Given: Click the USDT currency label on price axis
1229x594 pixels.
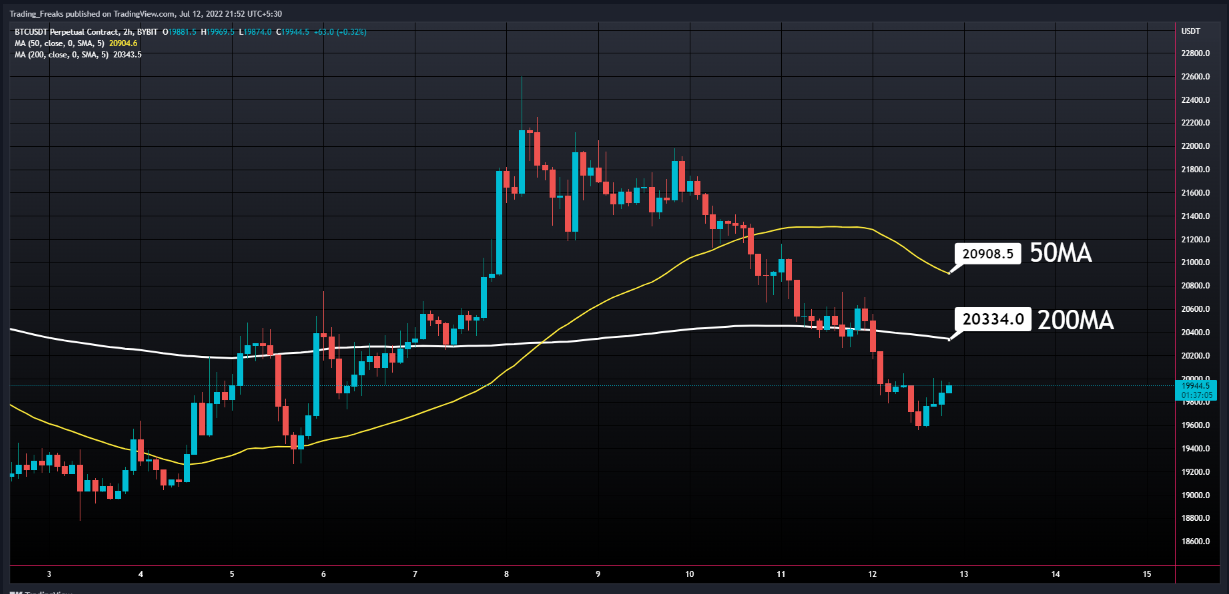Looking at the screenshot, I should (x=1190, y=31).
